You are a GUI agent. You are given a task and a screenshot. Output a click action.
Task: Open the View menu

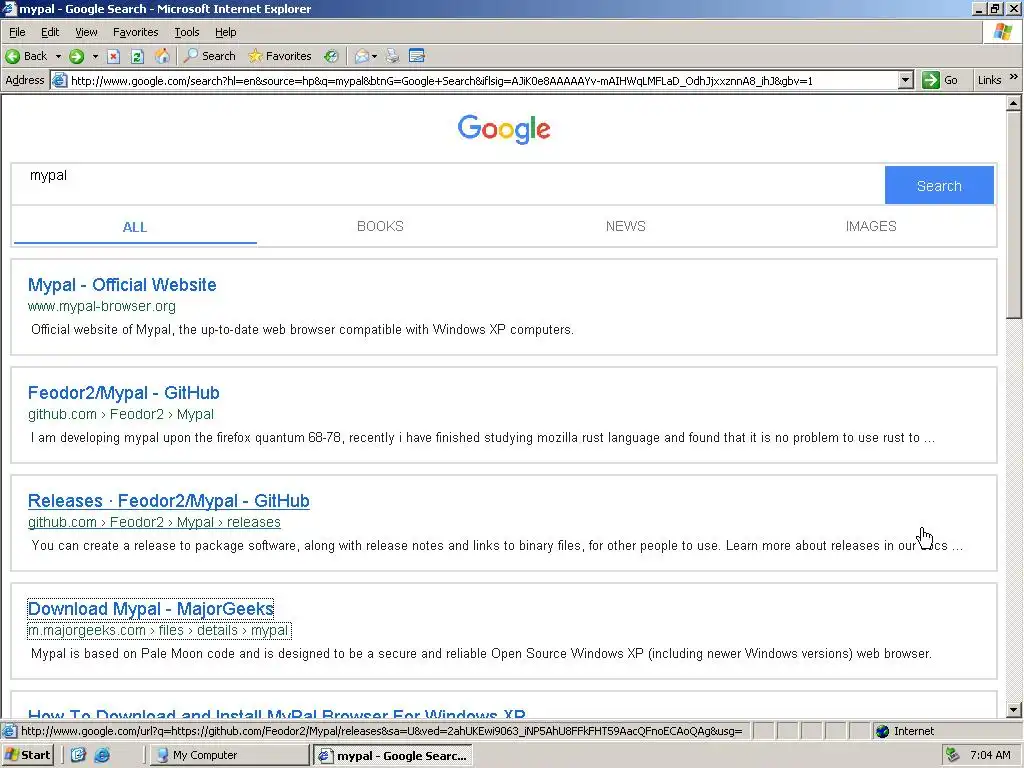(86, 32)
